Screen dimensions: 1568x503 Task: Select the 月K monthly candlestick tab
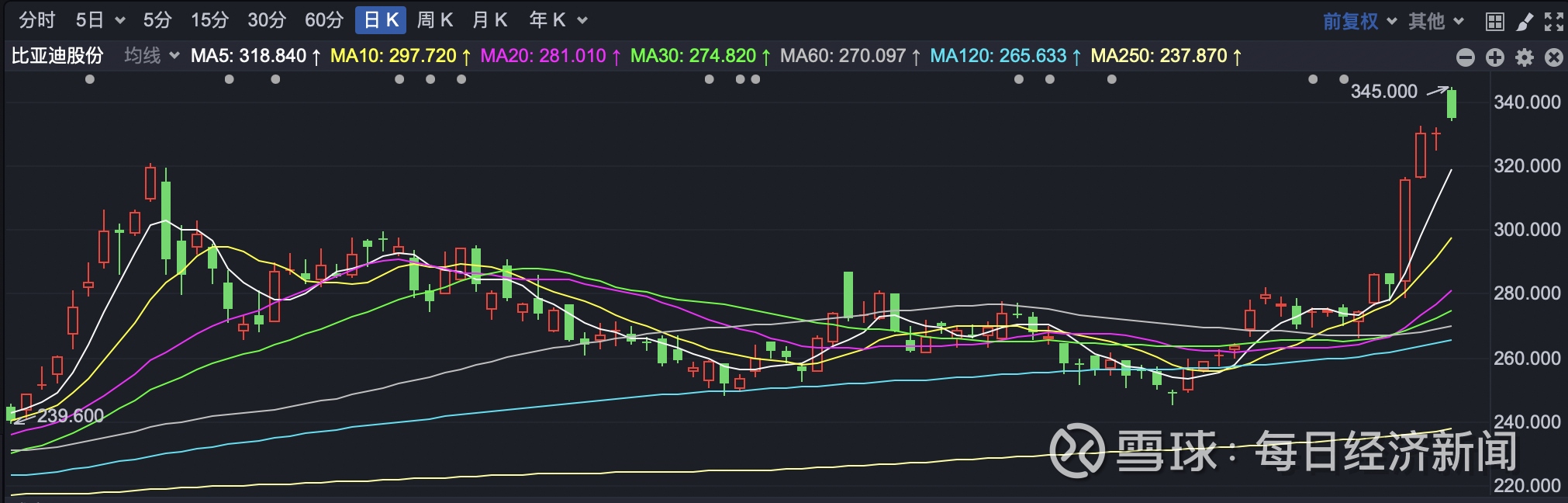pyautogui.click(x=489, y=20)
